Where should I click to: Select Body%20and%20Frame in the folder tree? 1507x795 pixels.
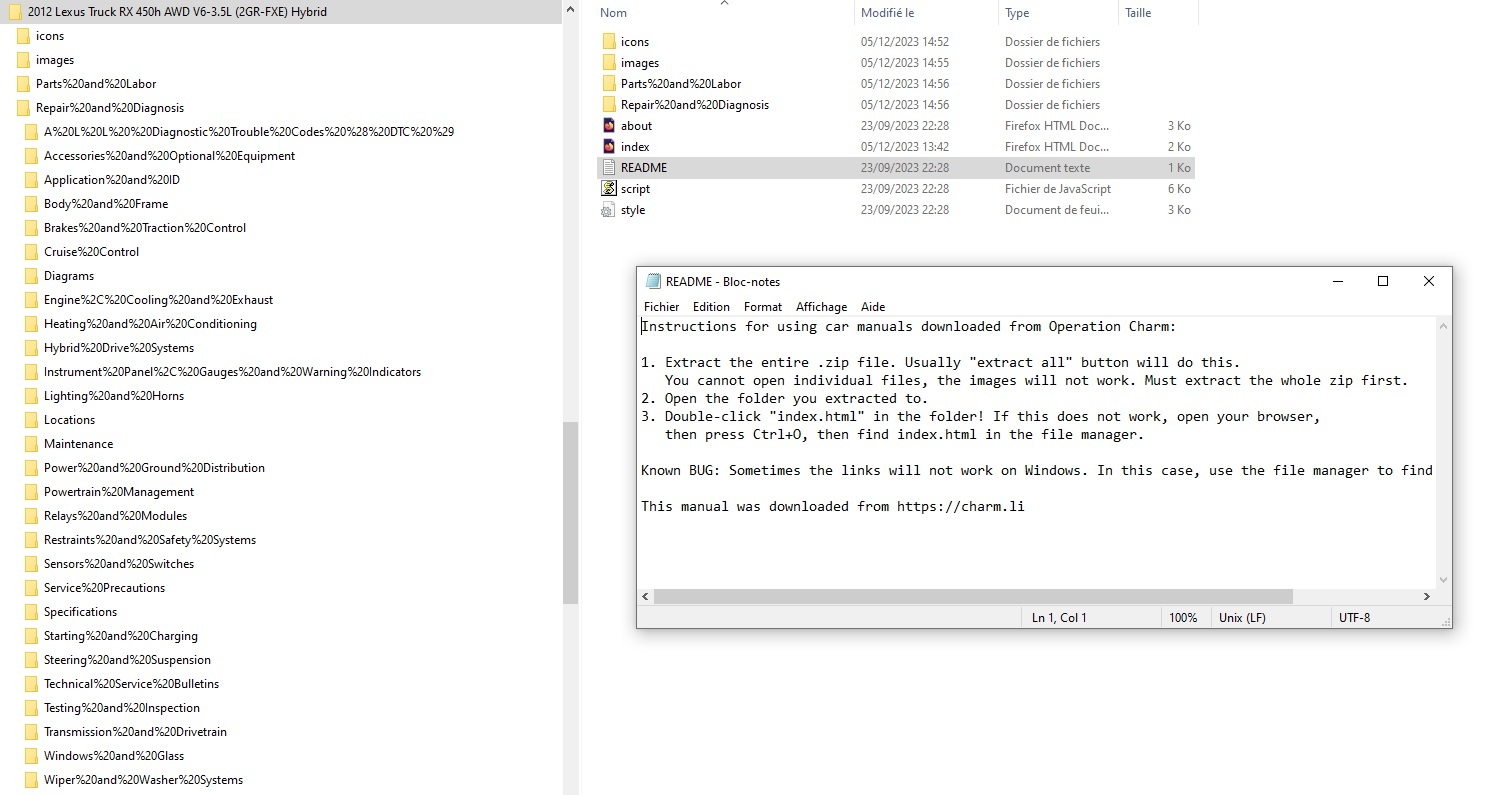point(106,204)
